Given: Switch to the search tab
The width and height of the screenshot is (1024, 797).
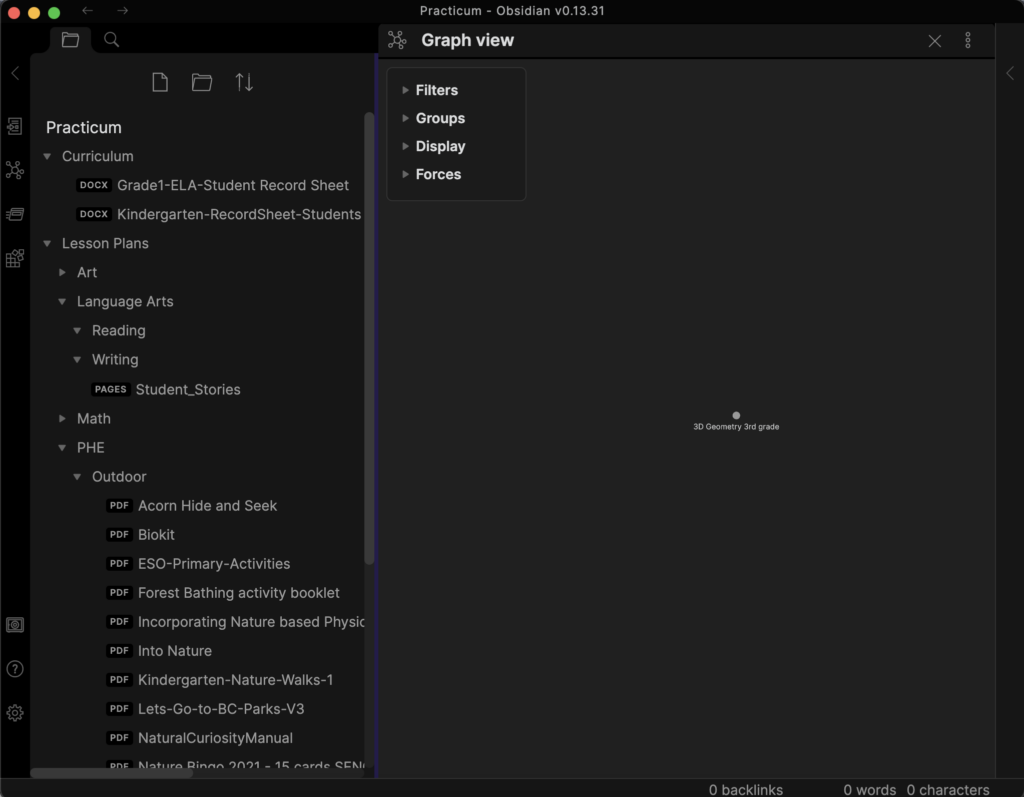Looking at the screenshot, I should [112, 40].
